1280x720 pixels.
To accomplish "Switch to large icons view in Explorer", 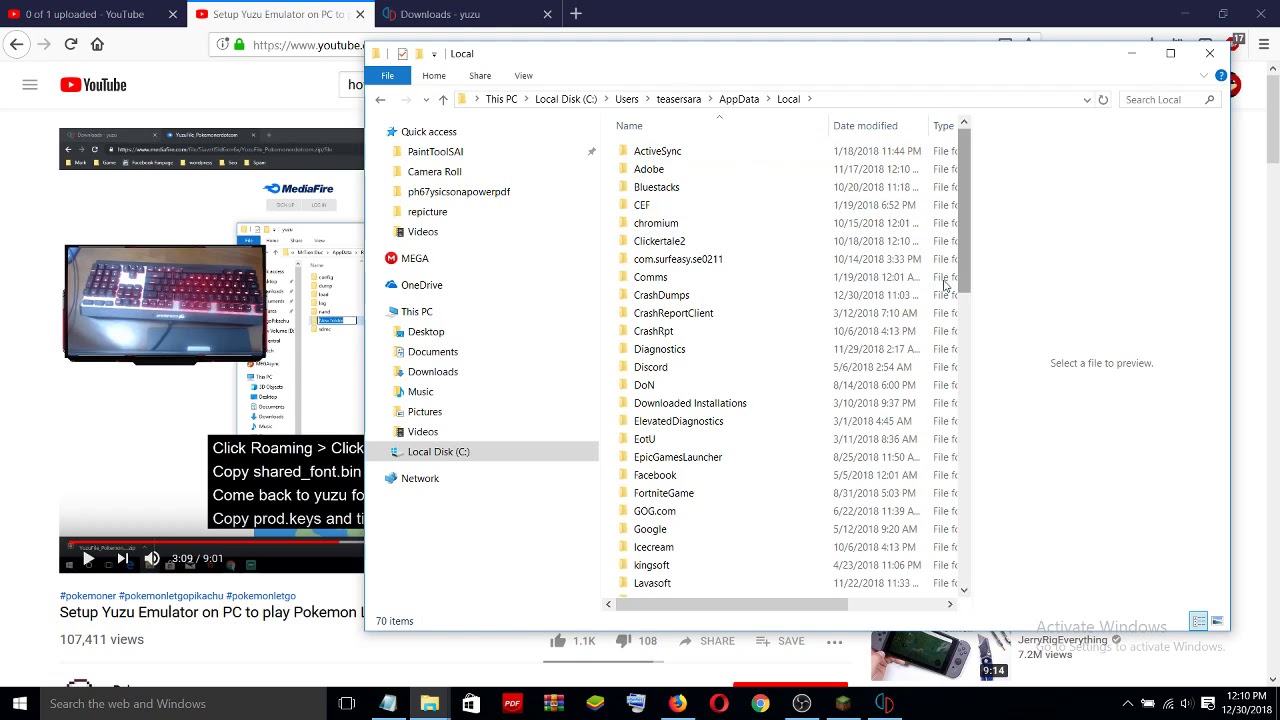I will tap(1217, 621).
